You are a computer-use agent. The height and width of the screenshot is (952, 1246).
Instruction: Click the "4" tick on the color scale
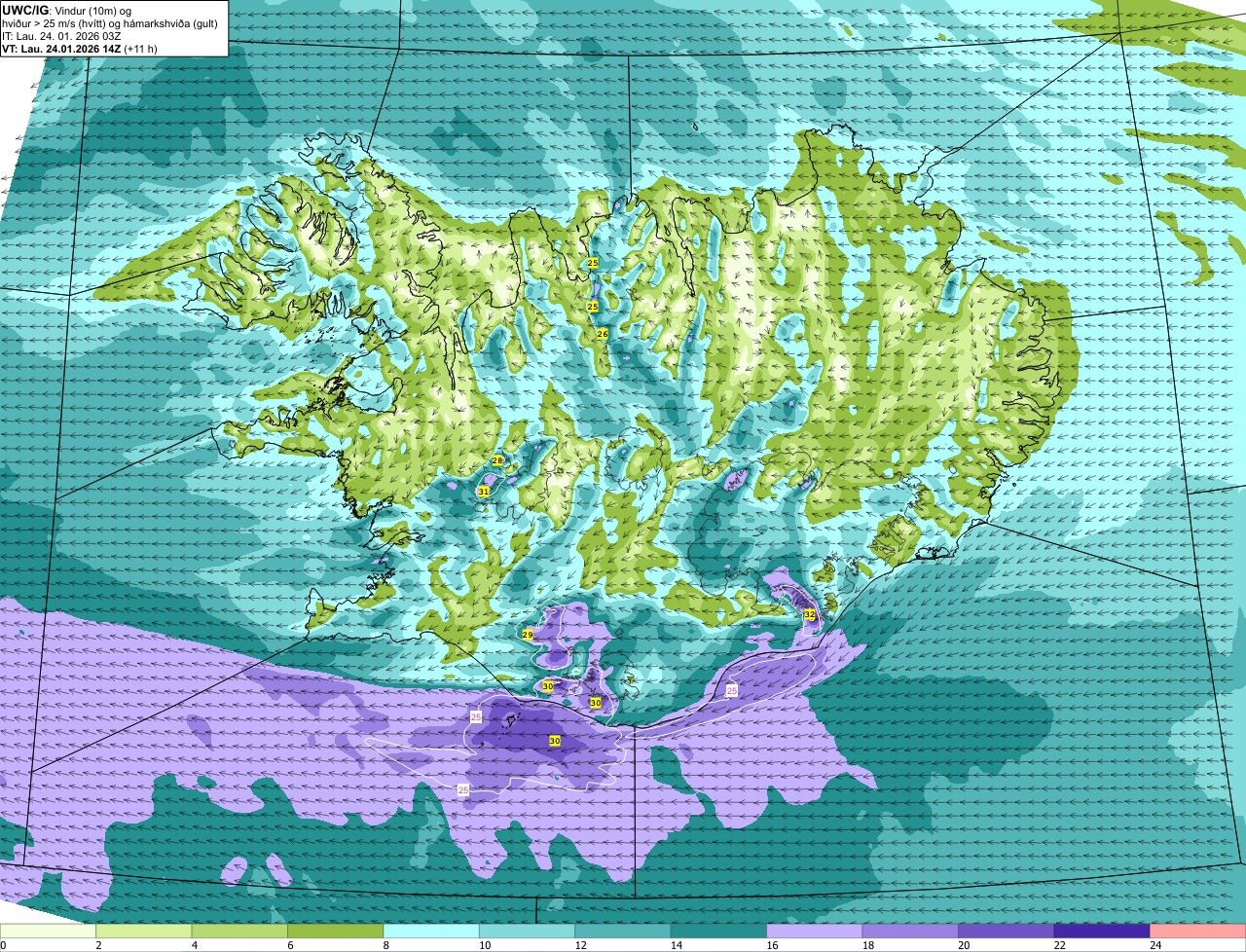pos(194,944)
